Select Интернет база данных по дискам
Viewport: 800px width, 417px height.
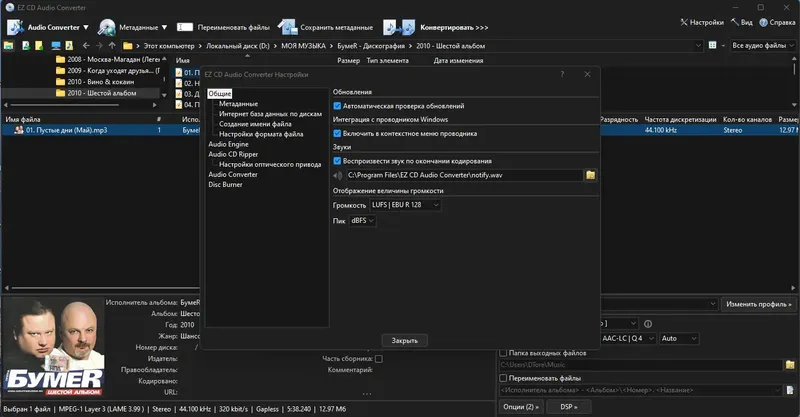(270, 114)
